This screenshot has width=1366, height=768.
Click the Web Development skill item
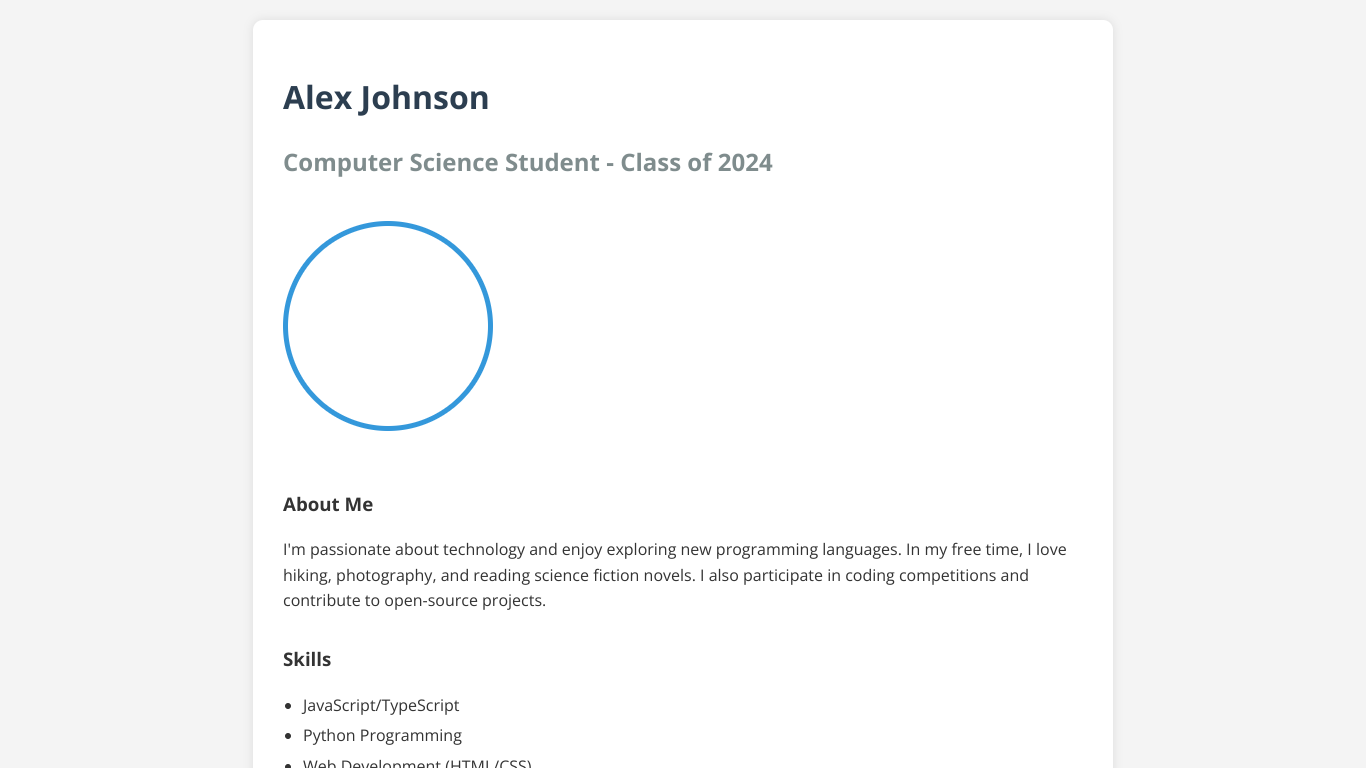point(417,764)
